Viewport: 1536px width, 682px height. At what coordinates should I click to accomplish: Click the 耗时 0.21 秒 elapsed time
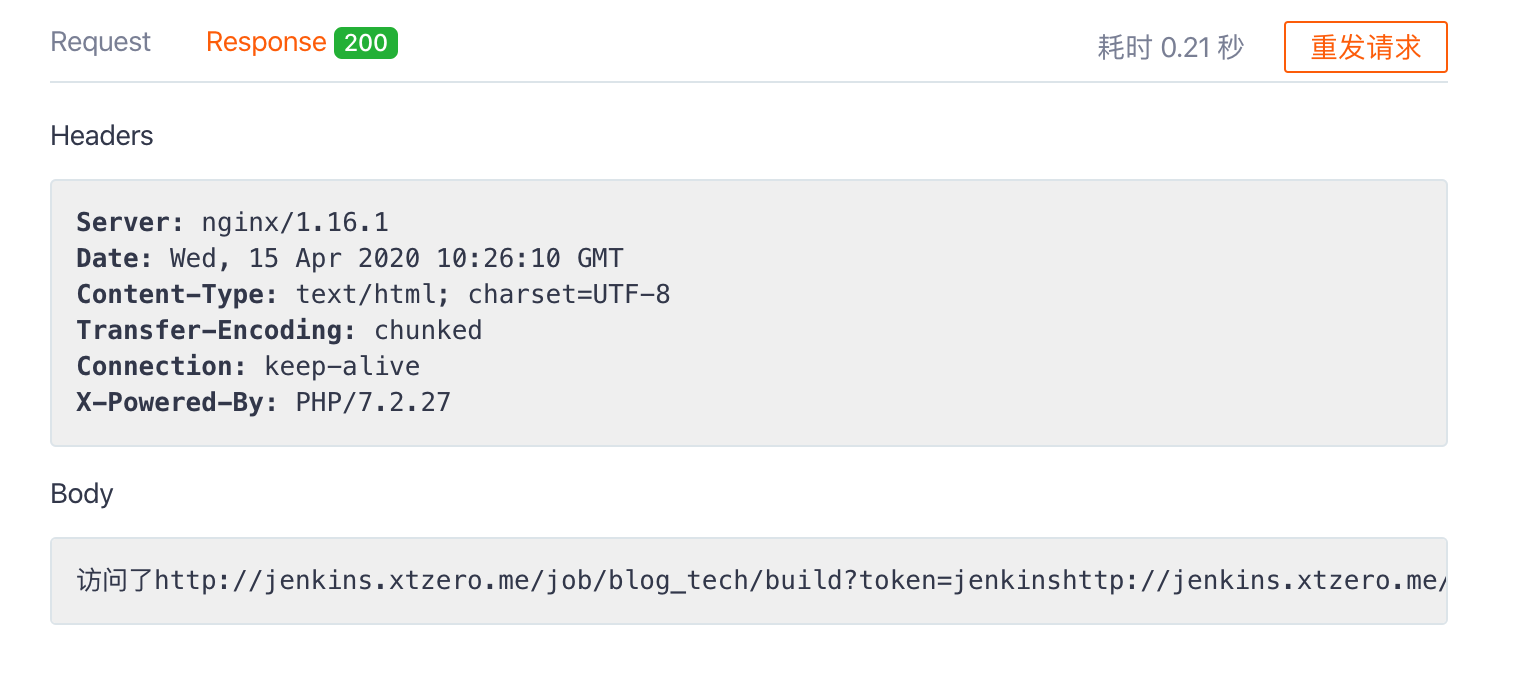[x=1170, y=47]
